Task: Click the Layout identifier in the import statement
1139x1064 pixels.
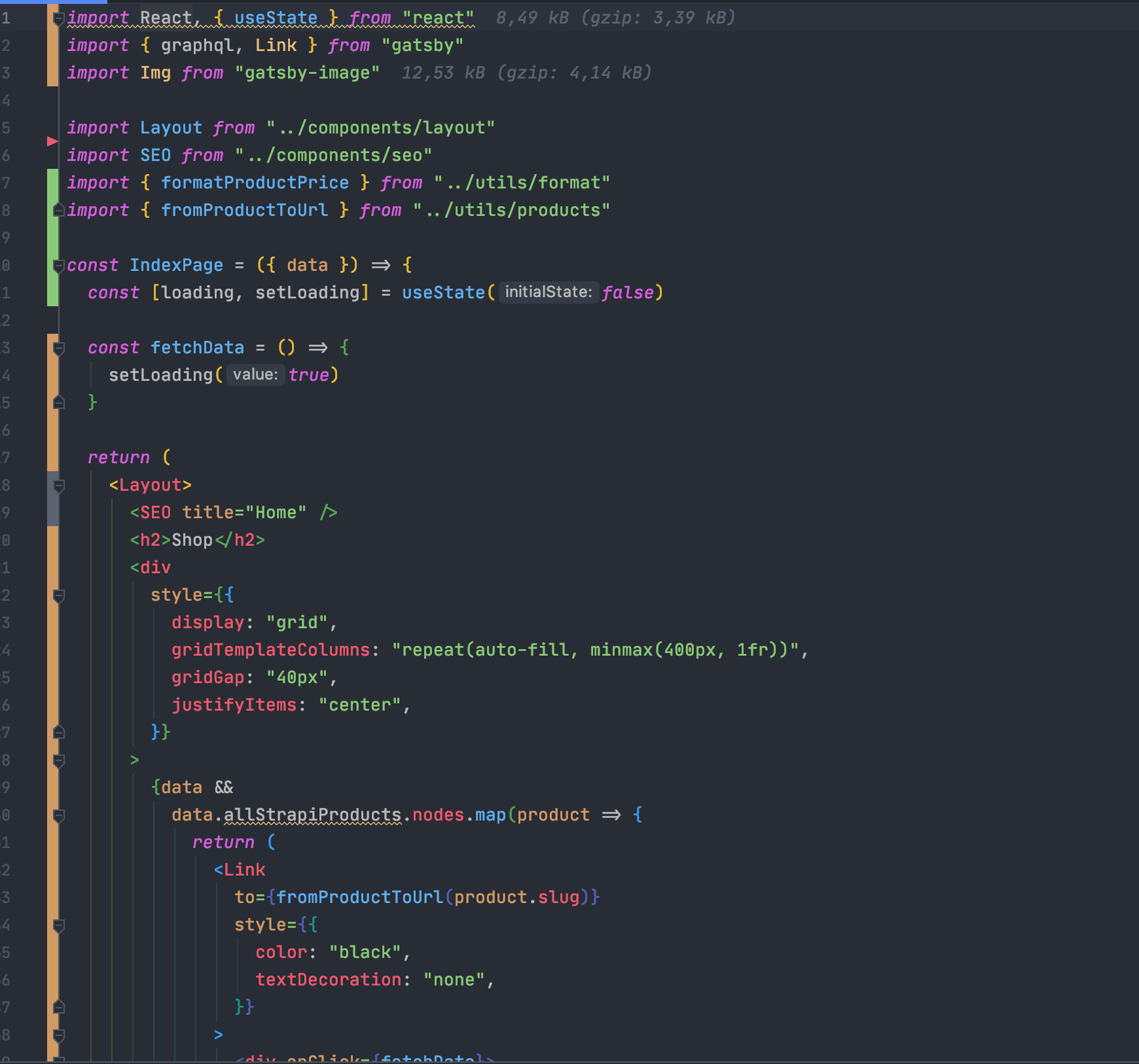Action: tap(171, 128)
